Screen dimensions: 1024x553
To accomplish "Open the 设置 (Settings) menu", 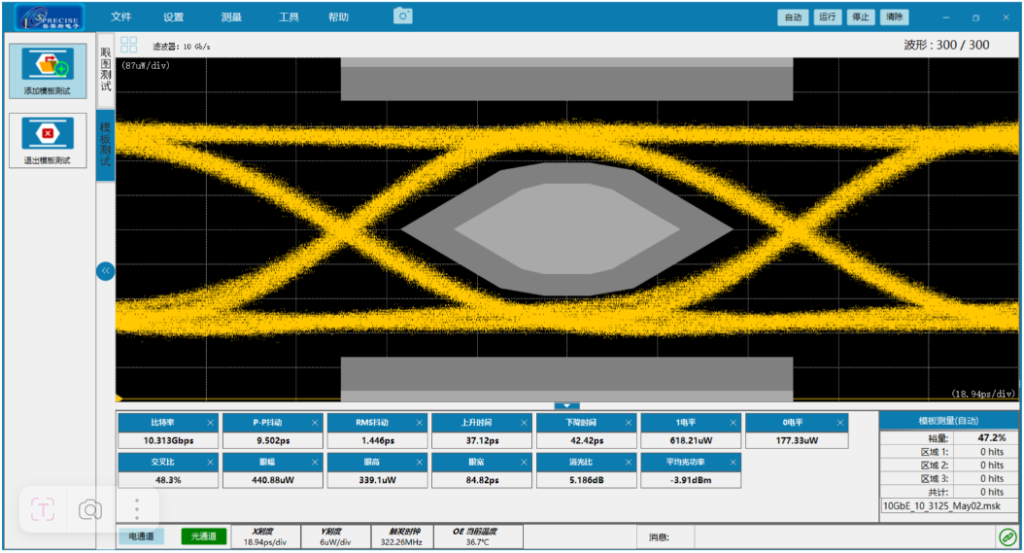I will (x=174, y=17).
